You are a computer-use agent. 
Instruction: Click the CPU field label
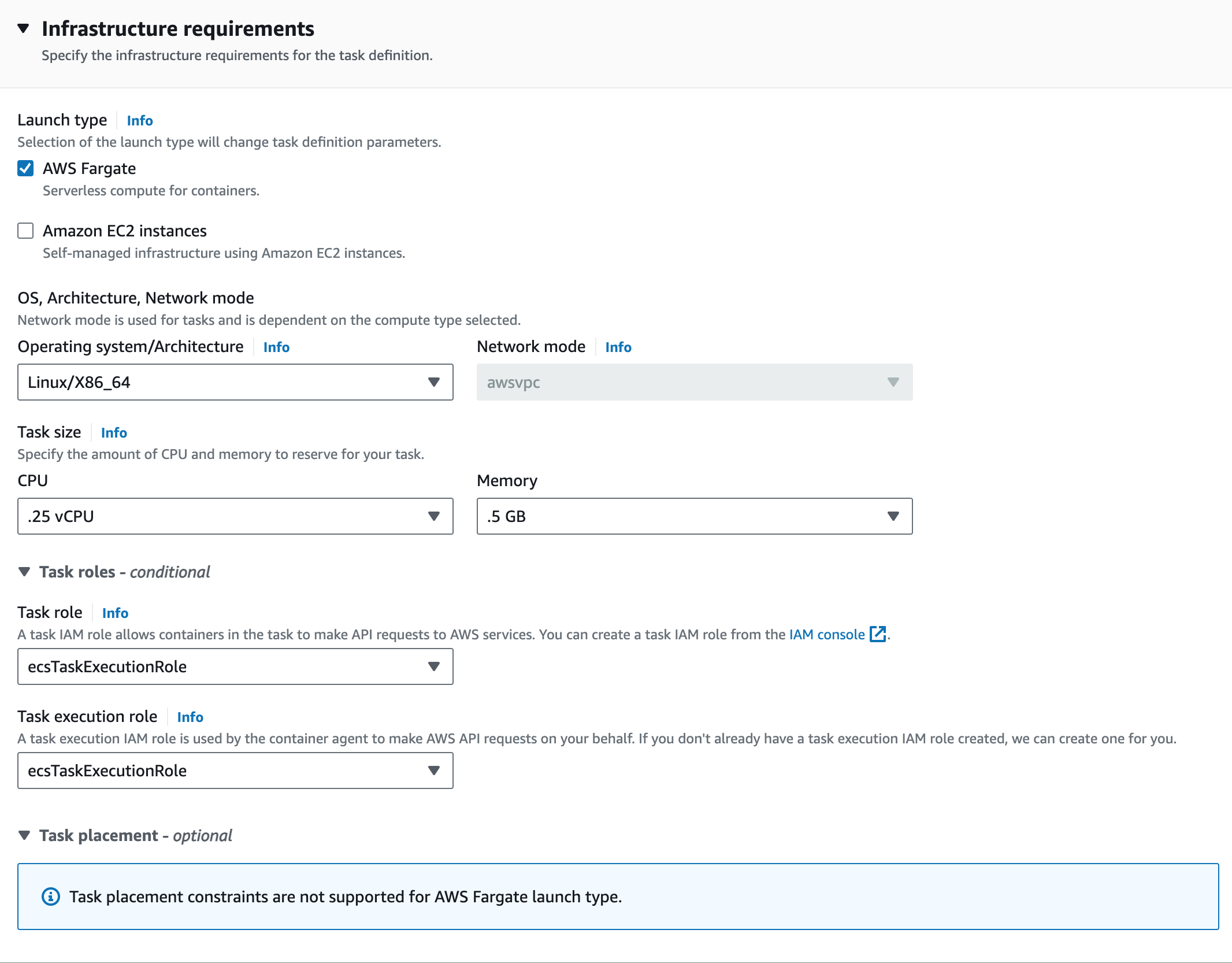pos(33,481)
